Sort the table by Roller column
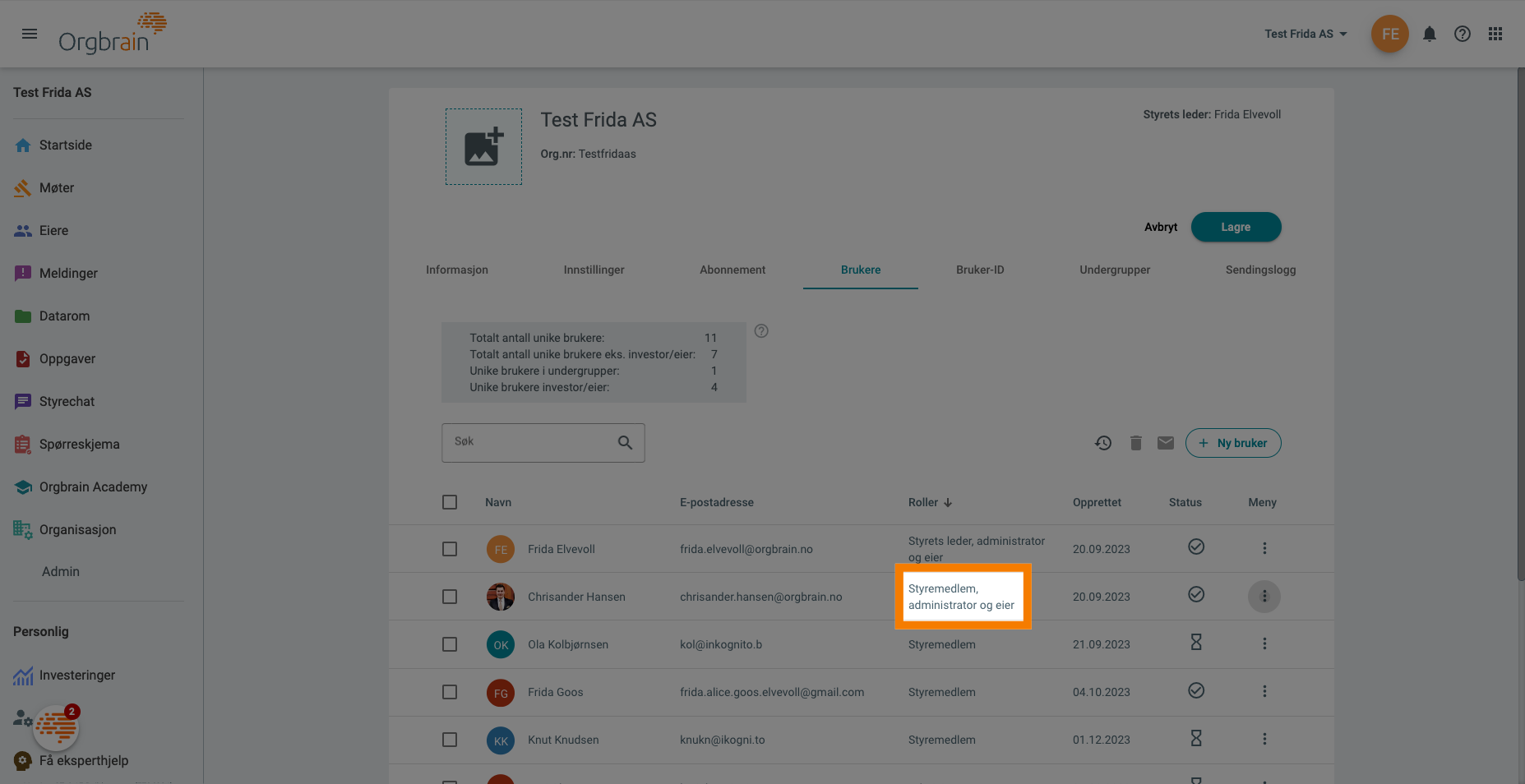This screenshot has width=1525, height=784. tap(930, 502)
